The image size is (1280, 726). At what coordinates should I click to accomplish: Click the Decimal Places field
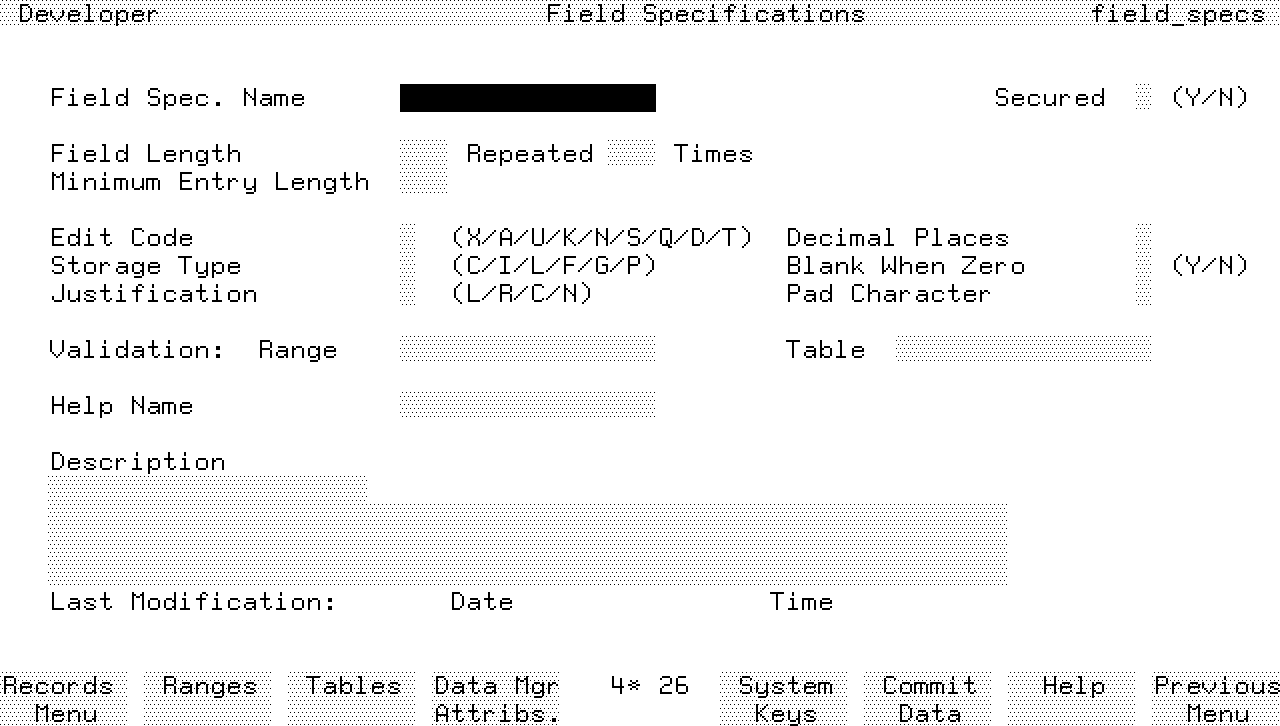[x=1144, y=238]
